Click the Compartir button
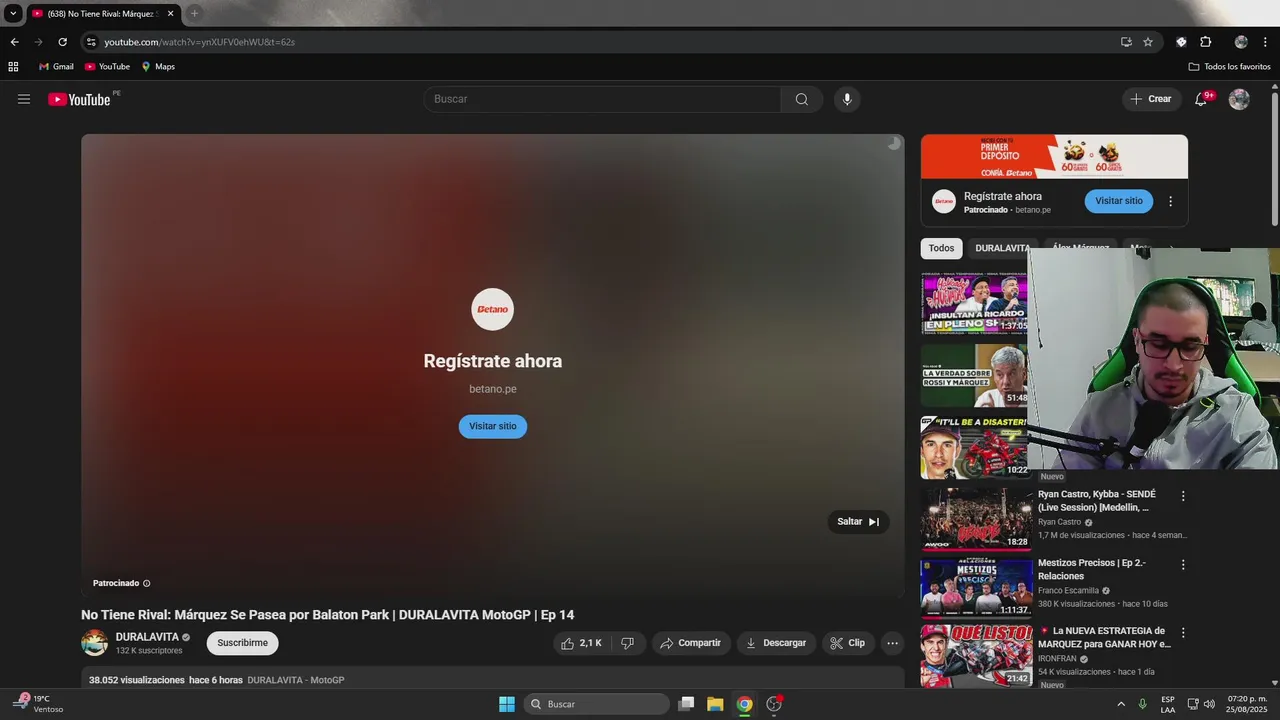This screenshot has height=720, width=1280. [691, 643]
